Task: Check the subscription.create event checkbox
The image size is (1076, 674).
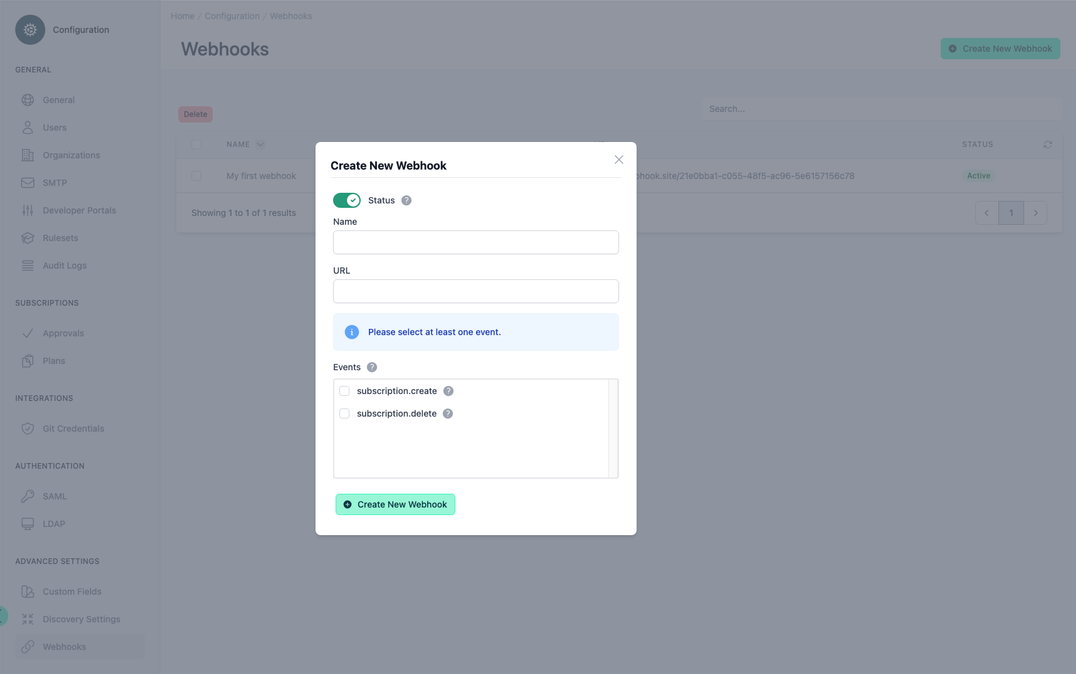Action: click(344, 390)
